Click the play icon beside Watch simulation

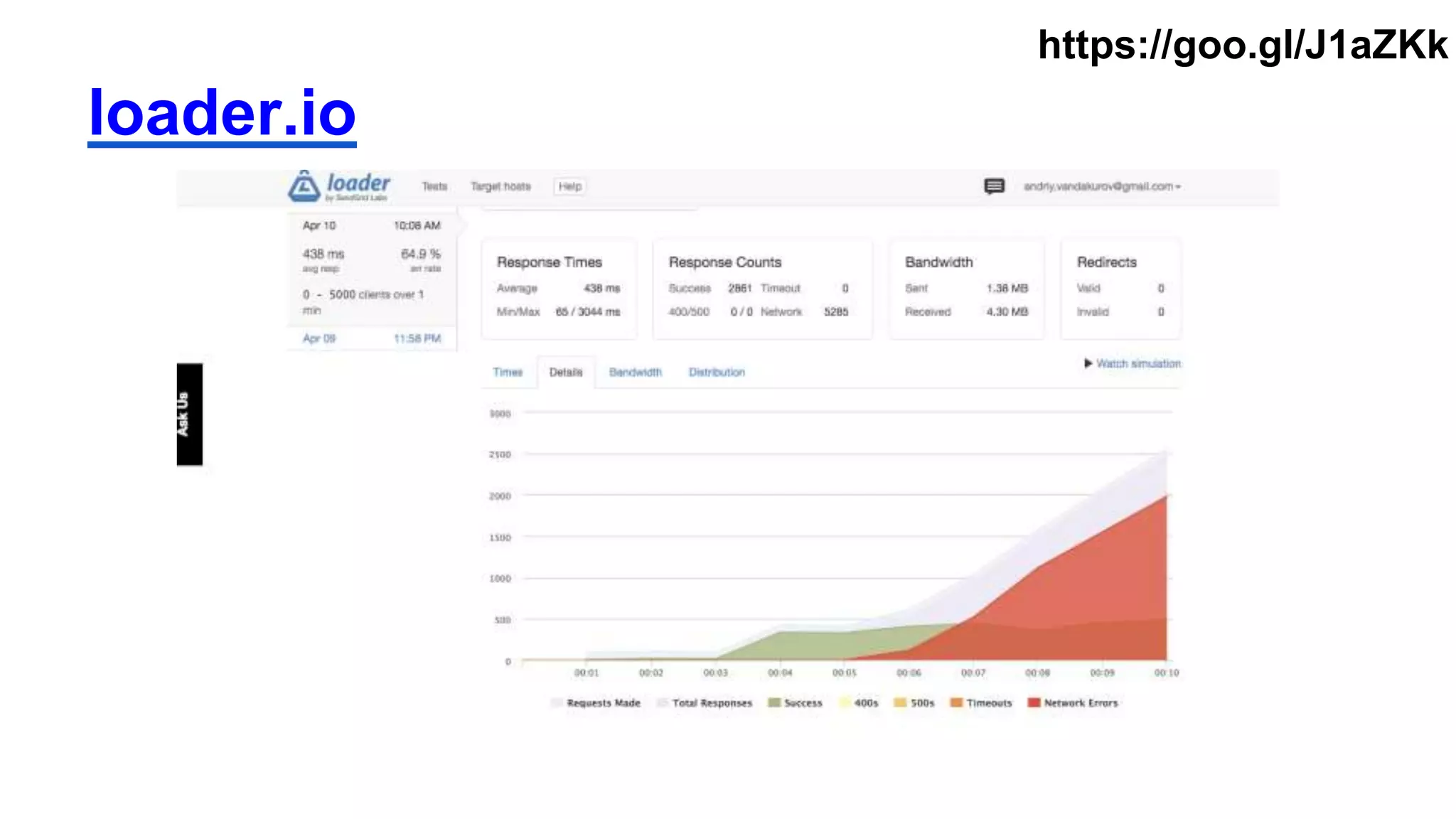(x=1088, y=363)
